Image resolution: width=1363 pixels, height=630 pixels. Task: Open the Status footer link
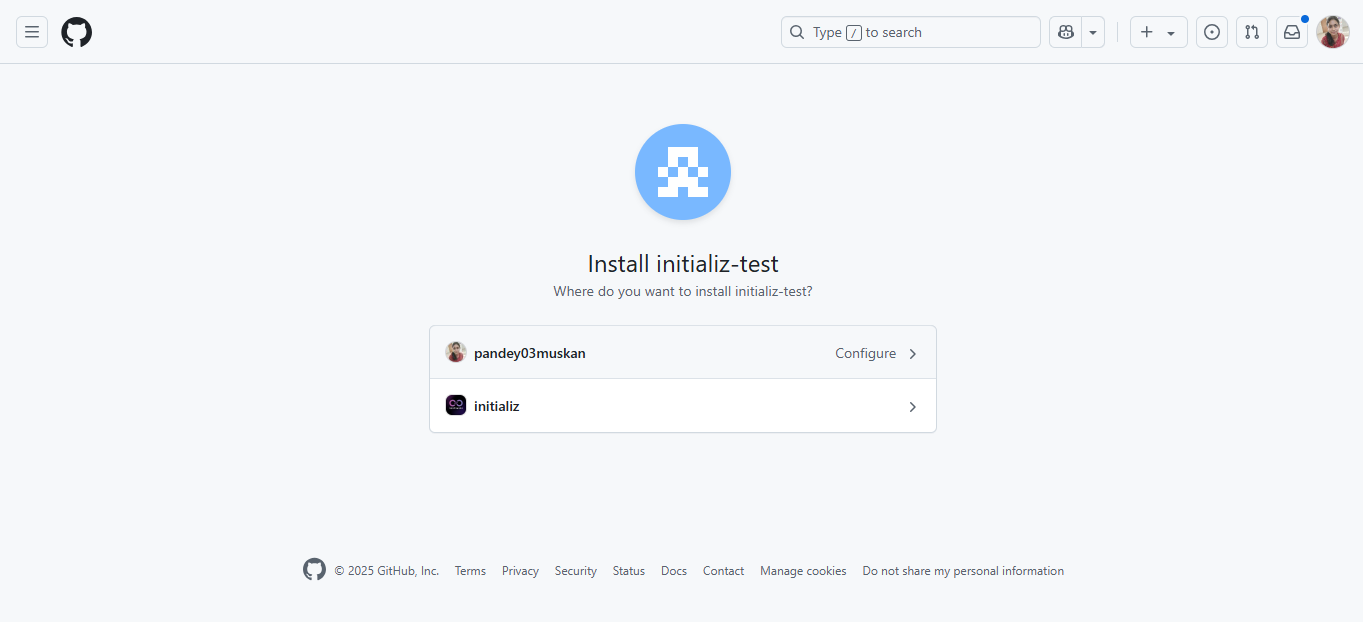tap(629, 571)
